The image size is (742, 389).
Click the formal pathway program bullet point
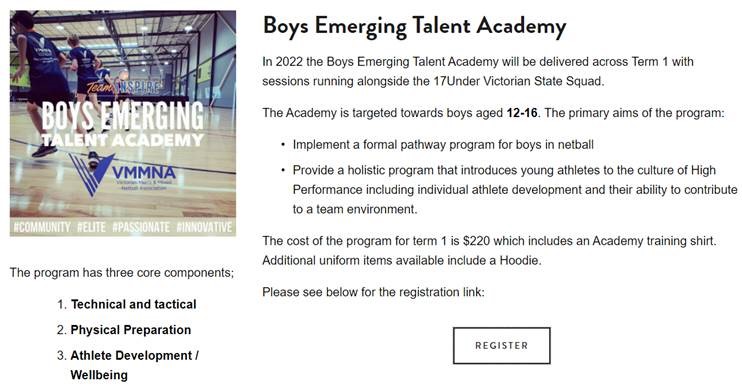click(443, 145)
